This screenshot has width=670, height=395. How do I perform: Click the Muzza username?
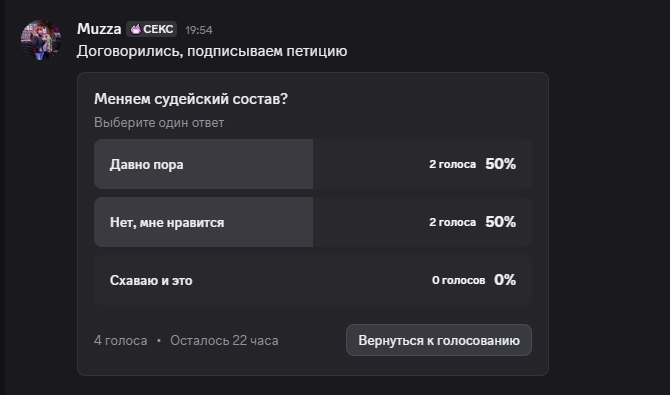(99, 29)
